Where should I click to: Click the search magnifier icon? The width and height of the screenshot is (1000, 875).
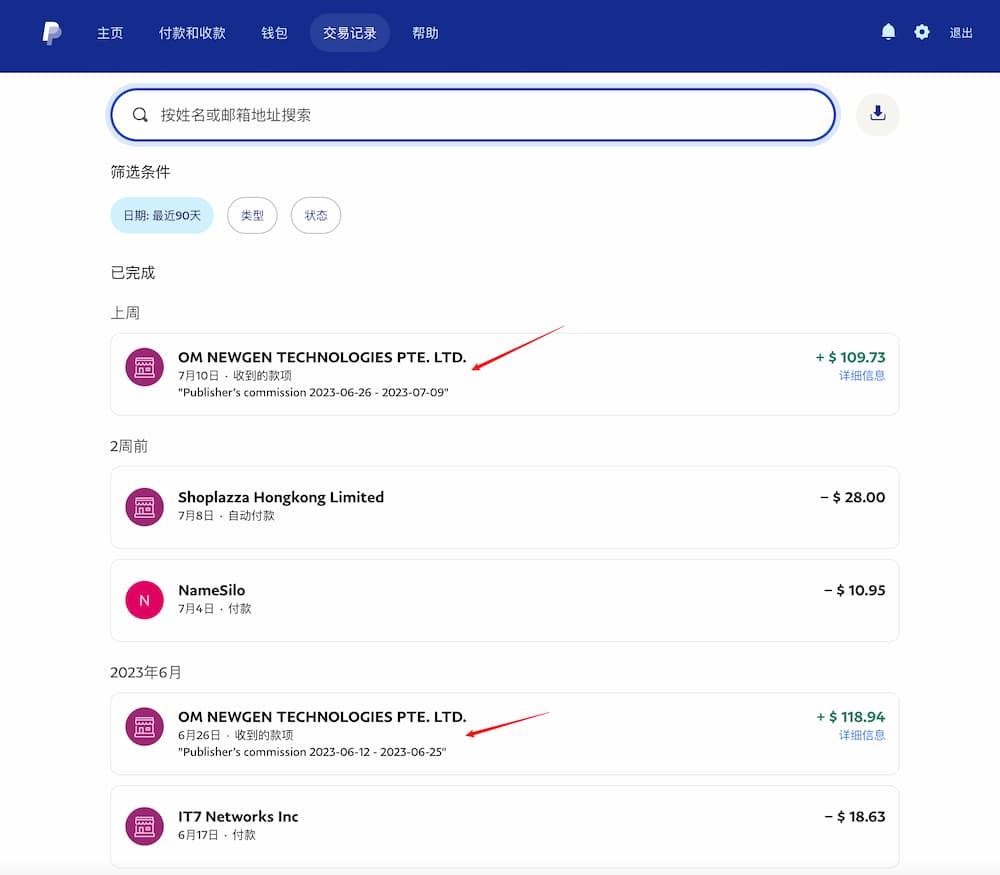pos(140,115)
